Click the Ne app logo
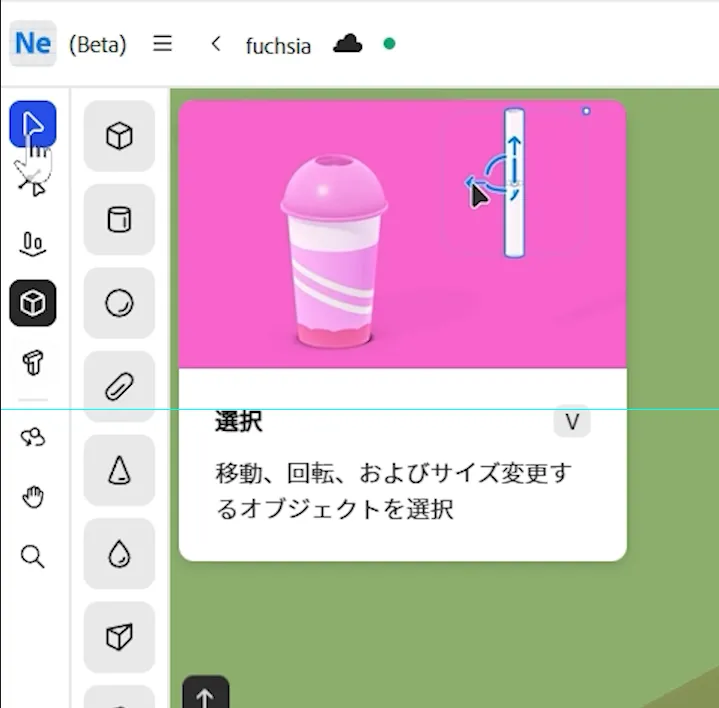The height and width of the screenshot is (708, 719). [33, 43]
